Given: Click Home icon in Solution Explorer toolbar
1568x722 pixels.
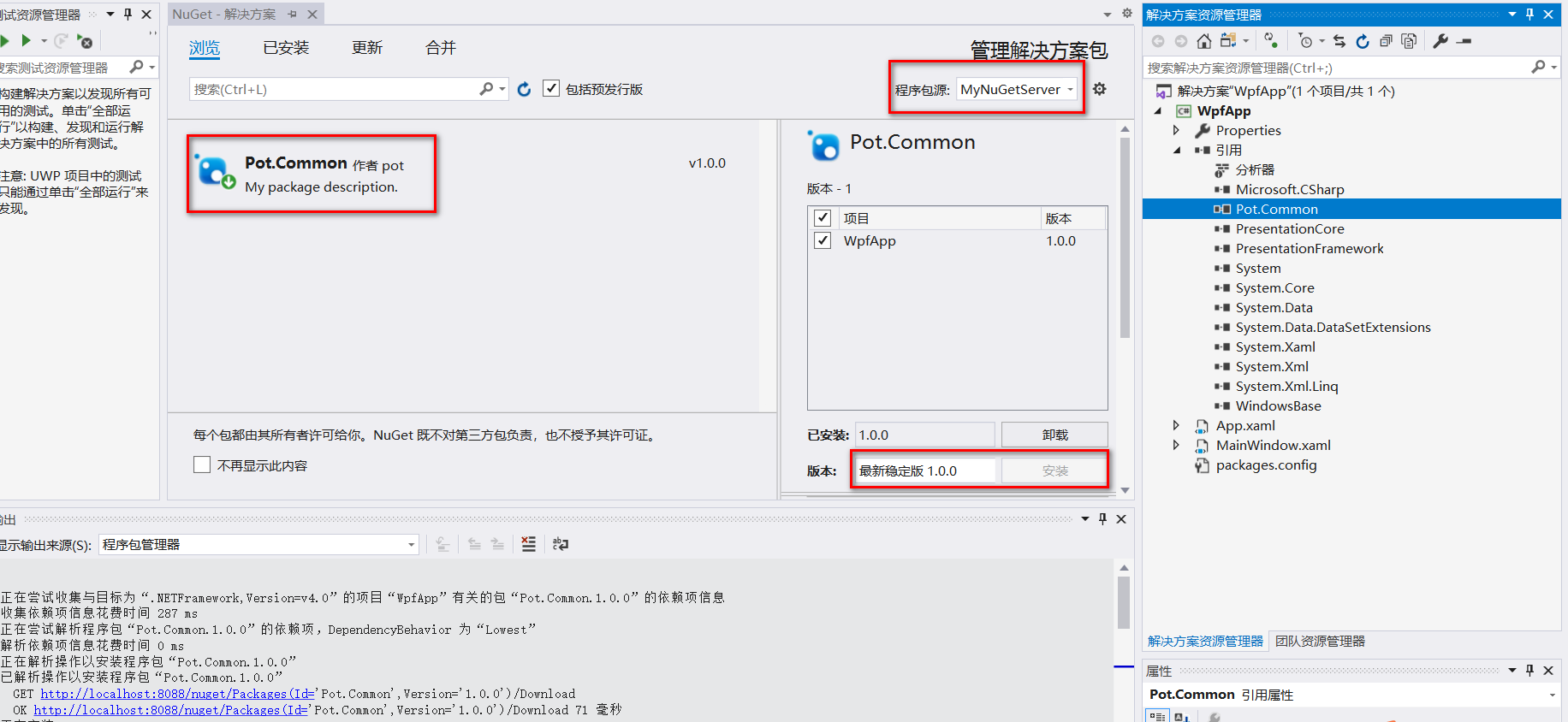Looking at the screenshot, I should 1204,41.
